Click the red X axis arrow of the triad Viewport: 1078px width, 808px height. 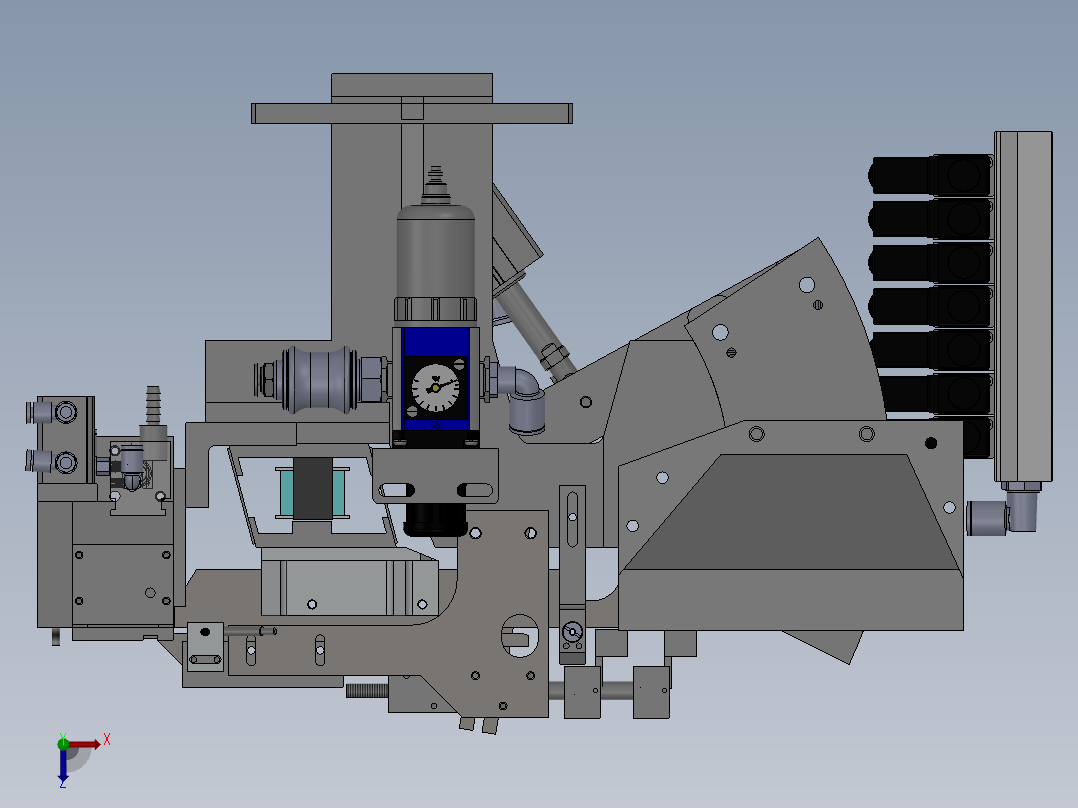[x=84, y=744]
